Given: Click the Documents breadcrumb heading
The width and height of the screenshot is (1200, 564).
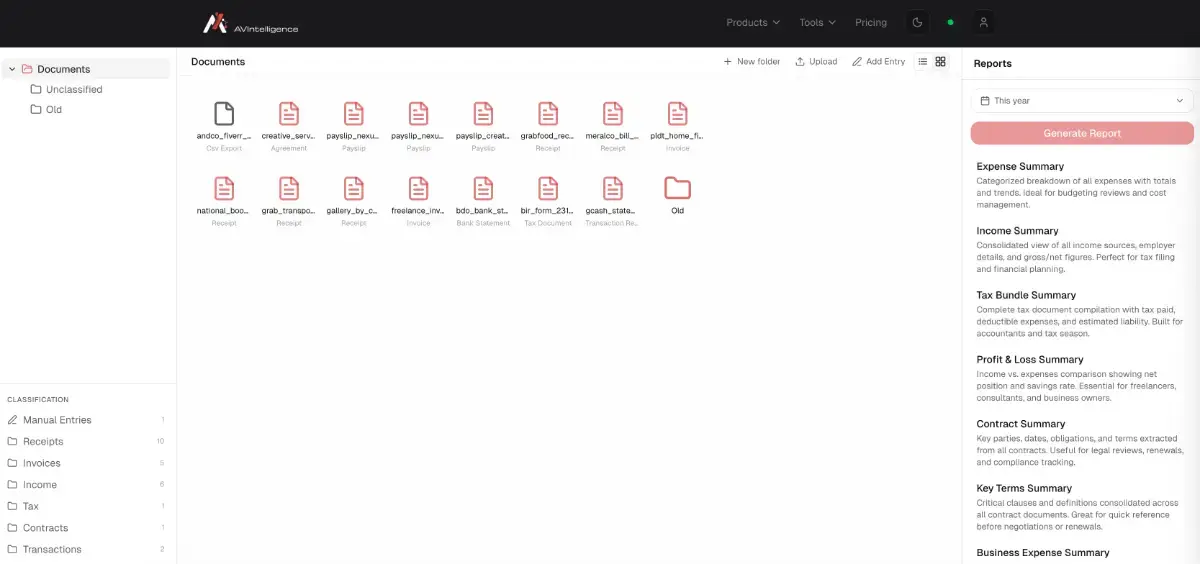Looking at the screenshot, I should point(218,62).
